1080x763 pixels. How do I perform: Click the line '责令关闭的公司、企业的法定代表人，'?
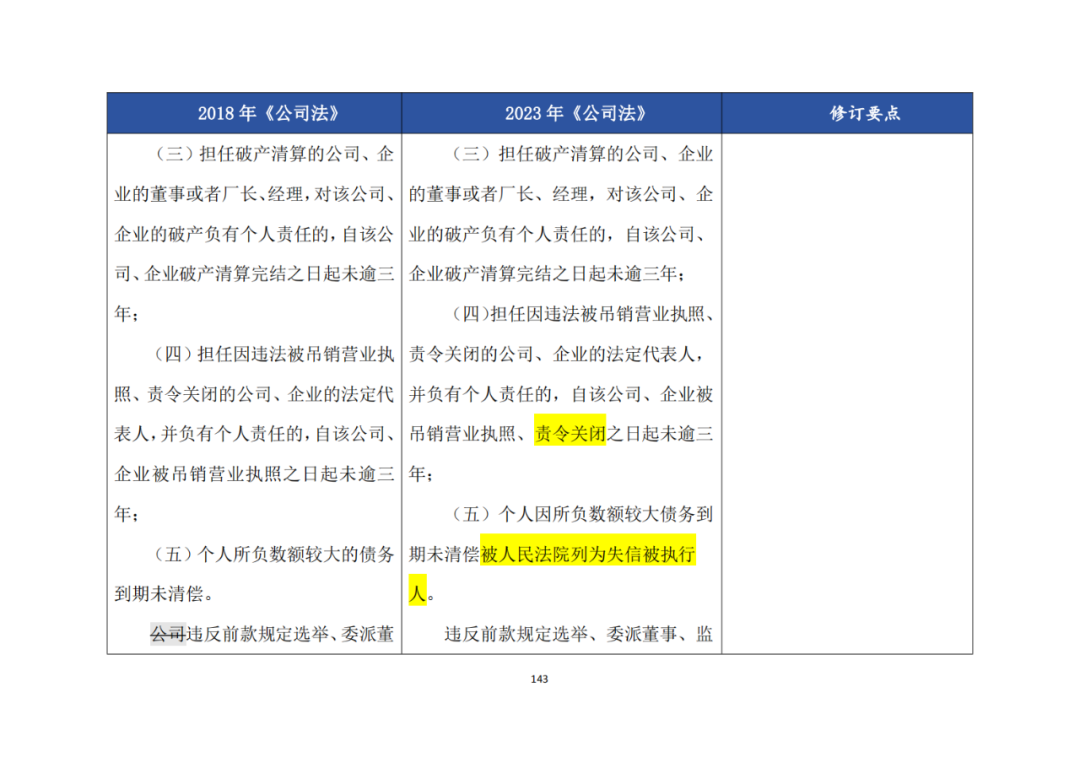(557, 354)
